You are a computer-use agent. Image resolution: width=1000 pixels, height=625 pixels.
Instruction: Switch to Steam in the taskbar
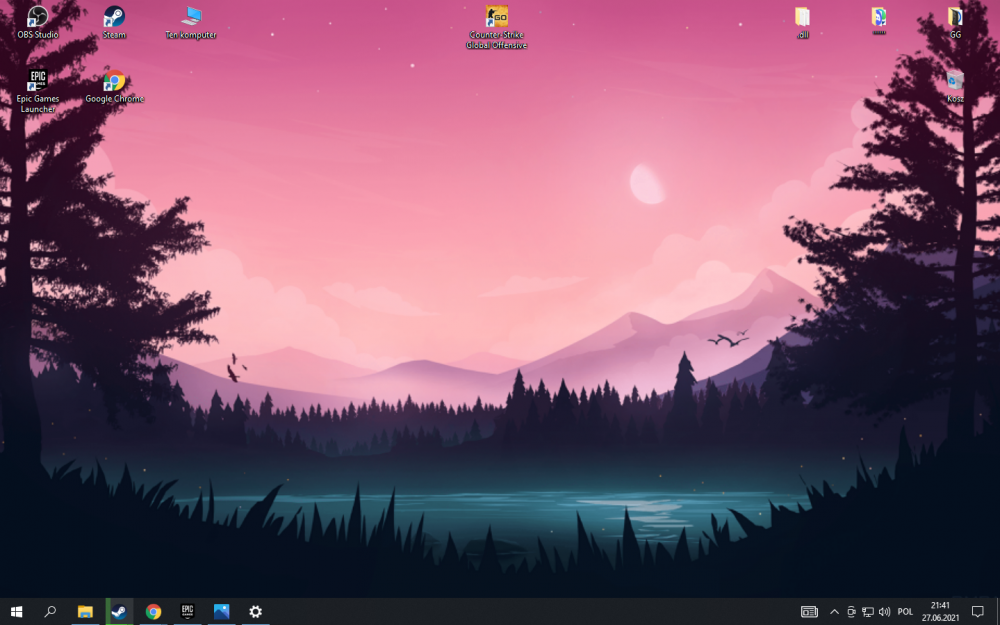pos(119,612)
